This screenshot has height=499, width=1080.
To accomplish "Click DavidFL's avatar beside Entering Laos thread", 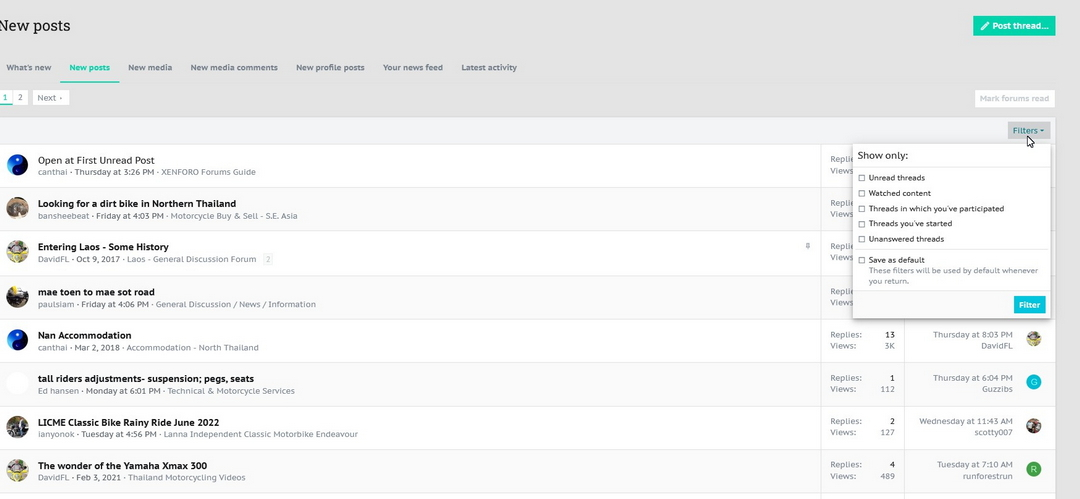I will pyautogui.click(x=17, y=252).
